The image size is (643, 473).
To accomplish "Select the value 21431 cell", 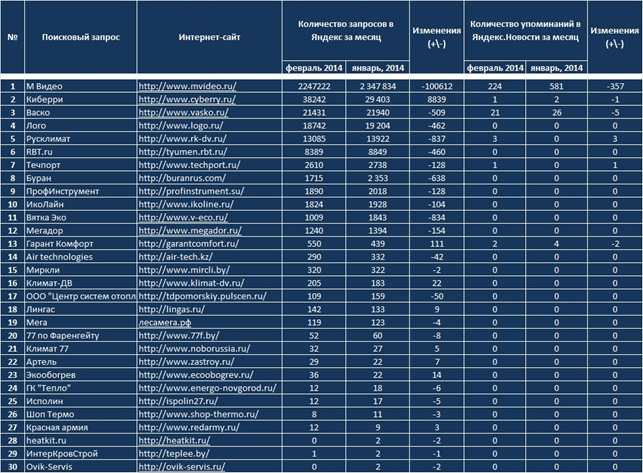I will (x=314, y=112).
